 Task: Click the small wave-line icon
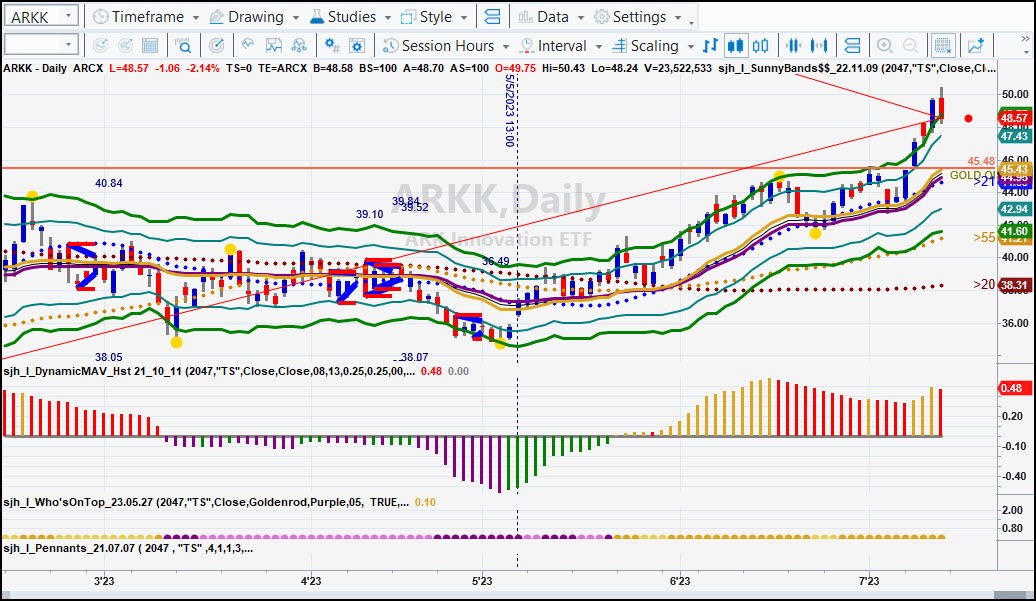(x=248, y=45)
